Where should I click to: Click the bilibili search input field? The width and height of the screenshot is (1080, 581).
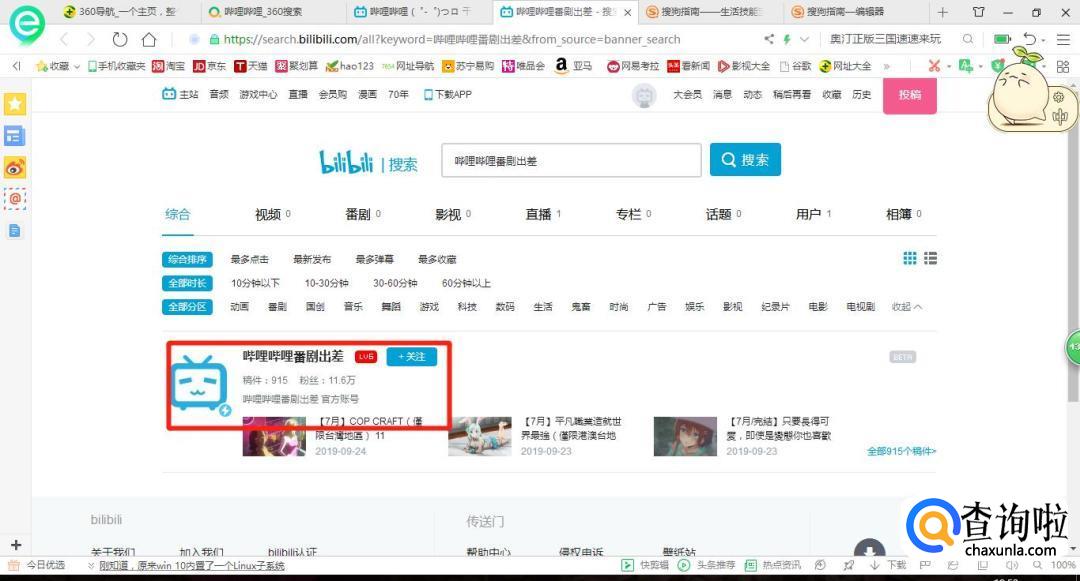pos(571,160)
